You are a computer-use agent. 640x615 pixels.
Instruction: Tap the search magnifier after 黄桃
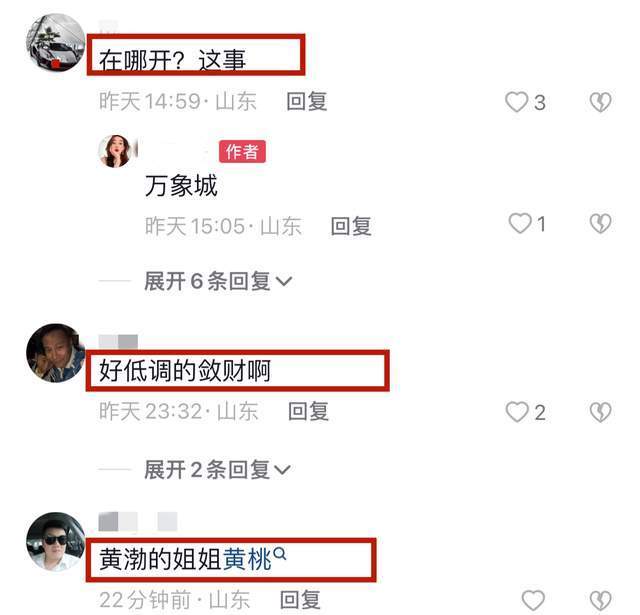[x=280, y=555]
